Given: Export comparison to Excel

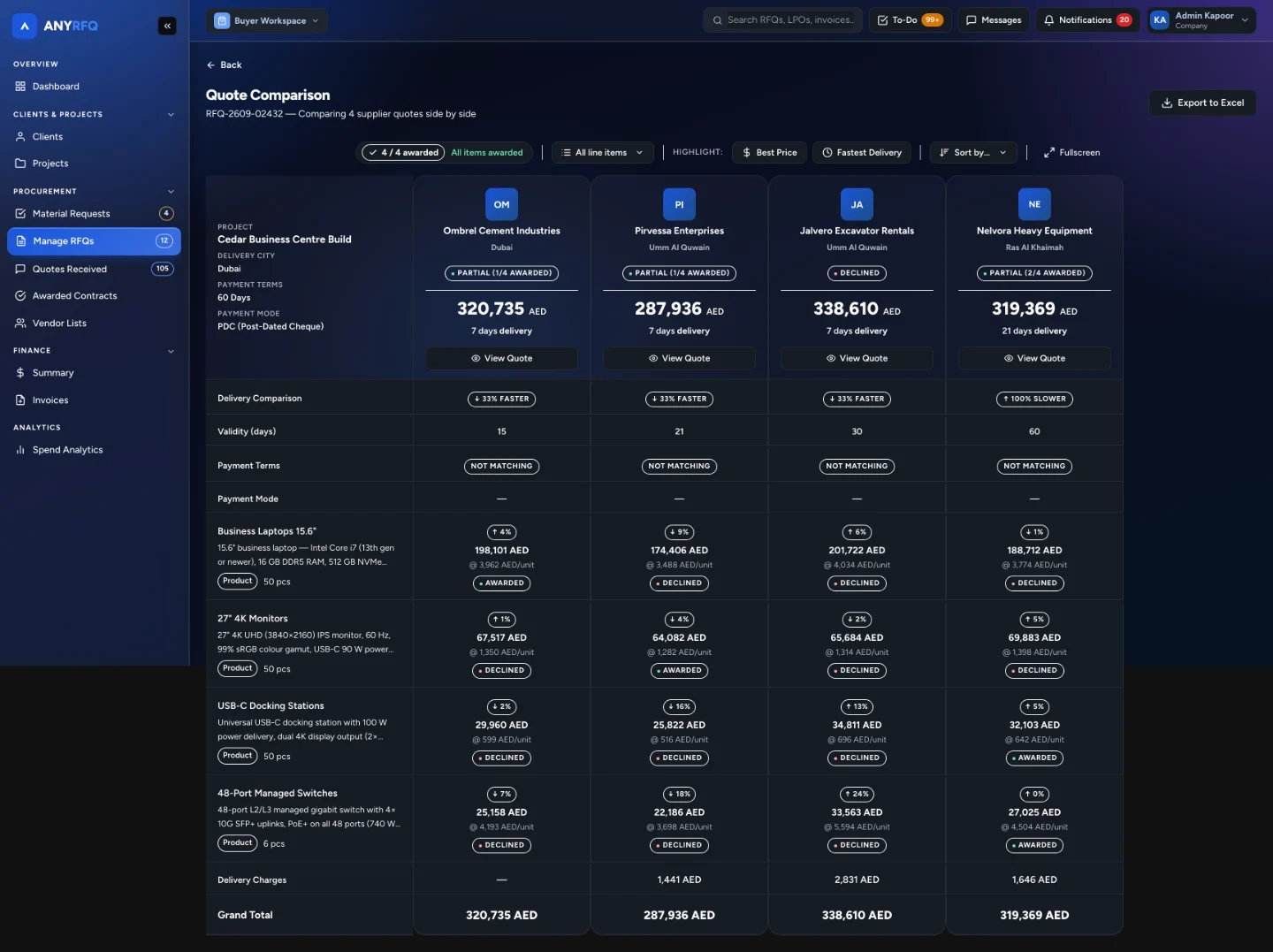Looking at the screenshot, I should pyautogui.click(x=1202, y=103).
